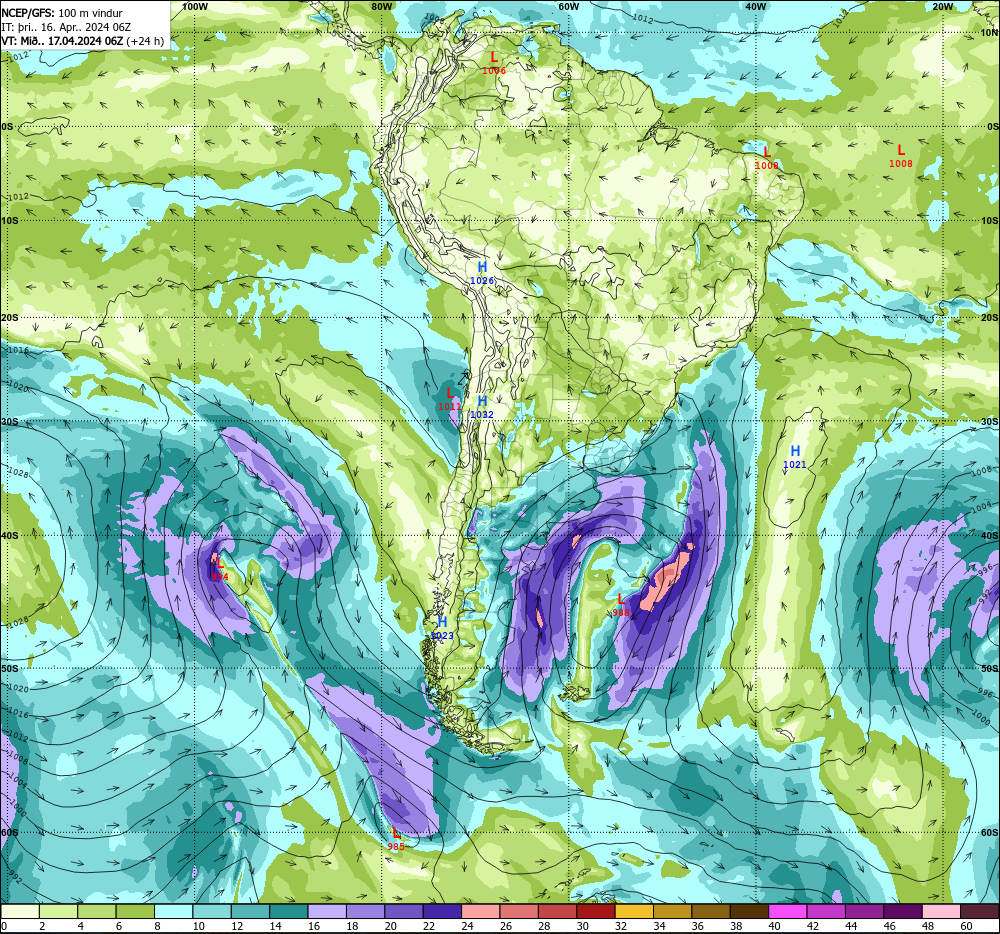The image size is (1000, 934).
Task: Click the legend value 24
Action: (467, 926)
